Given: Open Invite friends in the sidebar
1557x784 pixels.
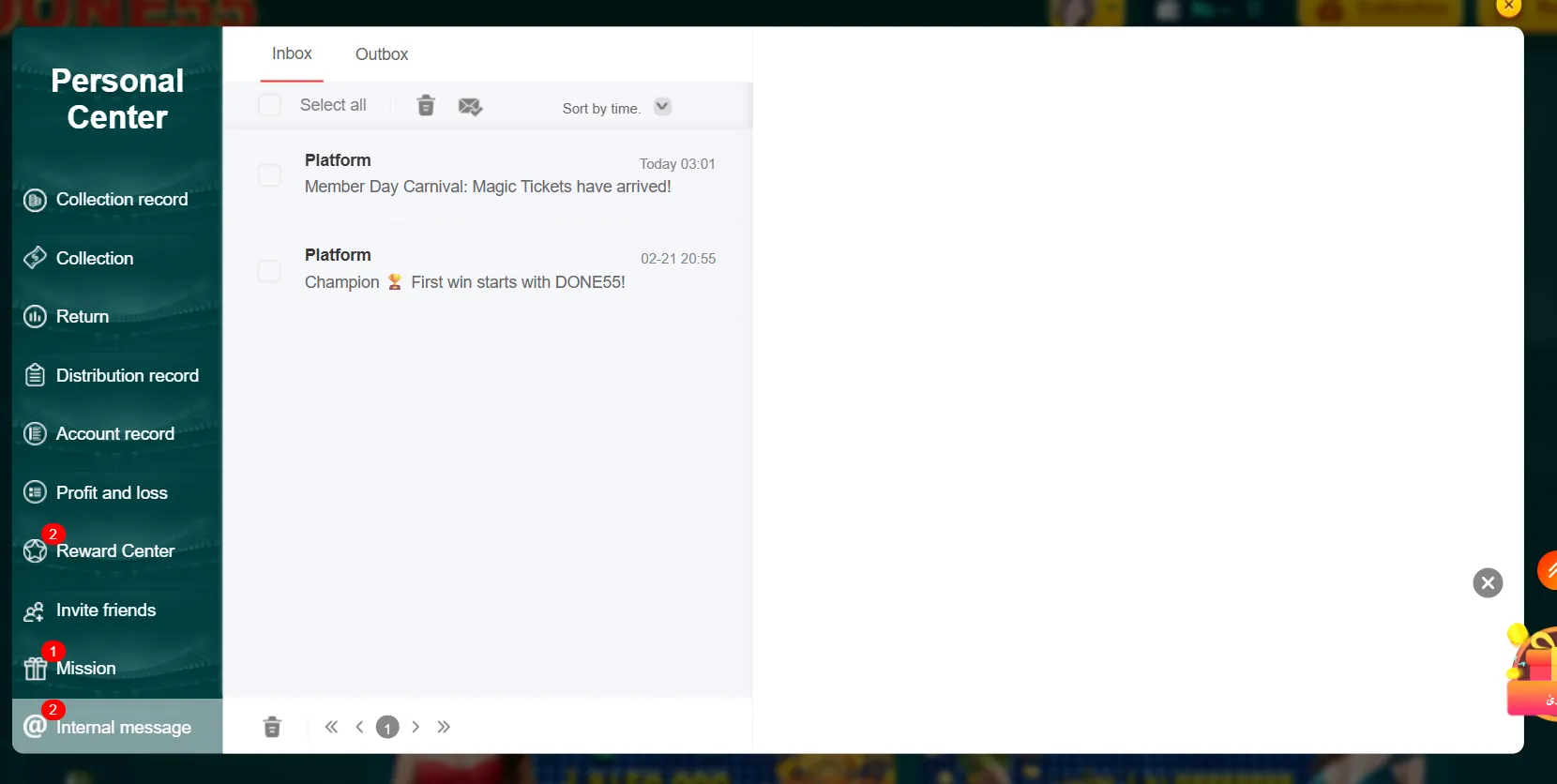Looking at the screenshot, I should 105,611.
